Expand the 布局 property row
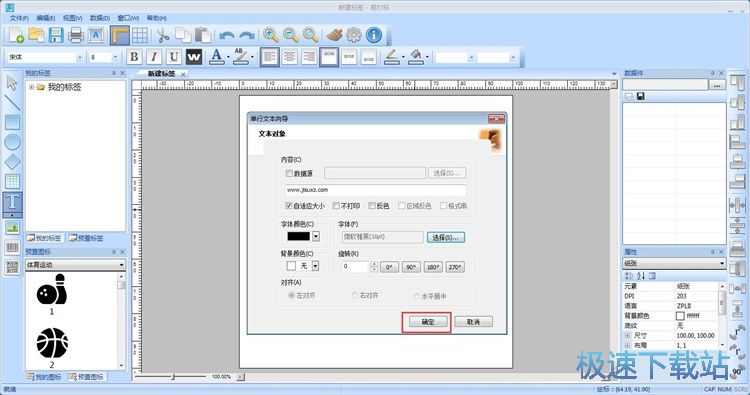Screen dimensions: 750x395 628,345
